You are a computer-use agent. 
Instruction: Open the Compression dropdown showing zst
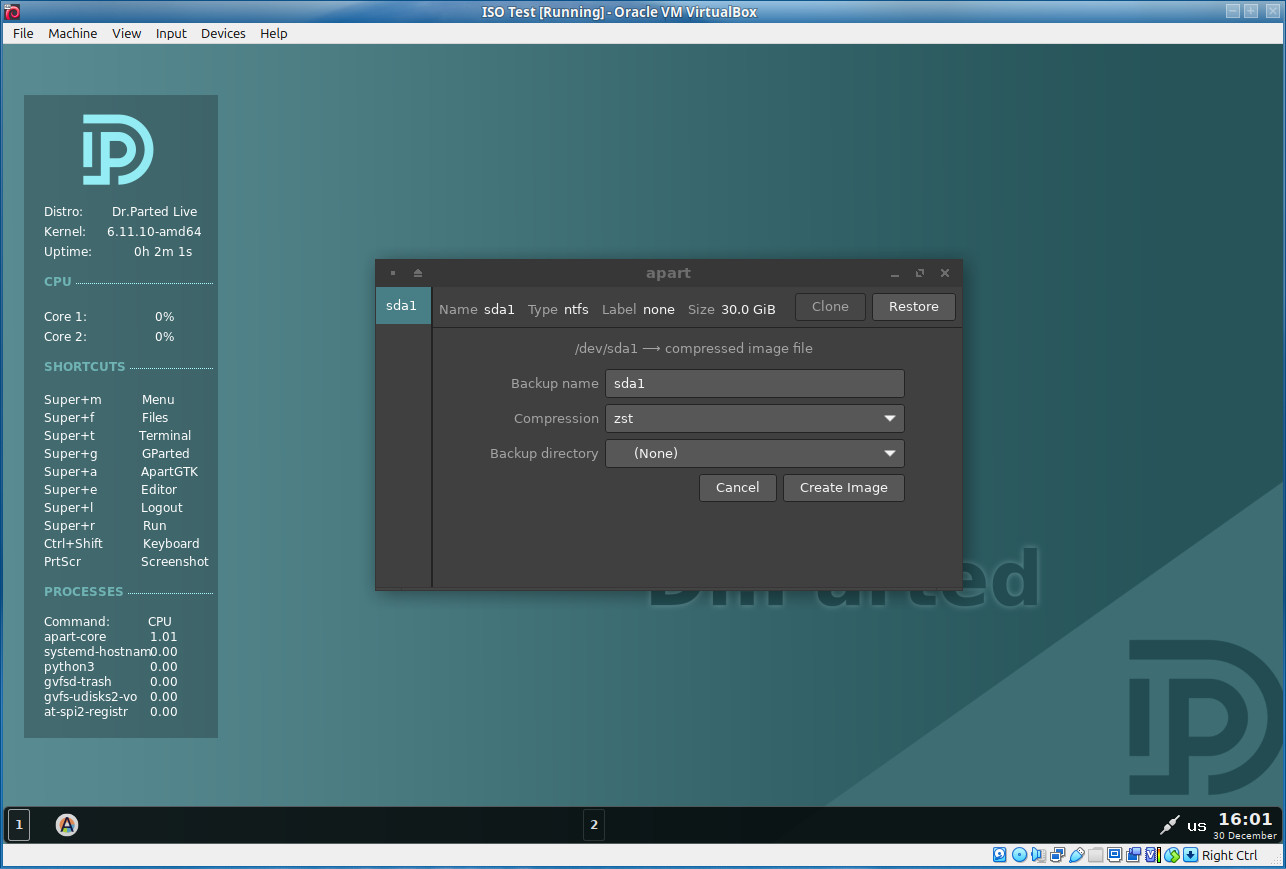pyautogui.click(x=755, y=419)
